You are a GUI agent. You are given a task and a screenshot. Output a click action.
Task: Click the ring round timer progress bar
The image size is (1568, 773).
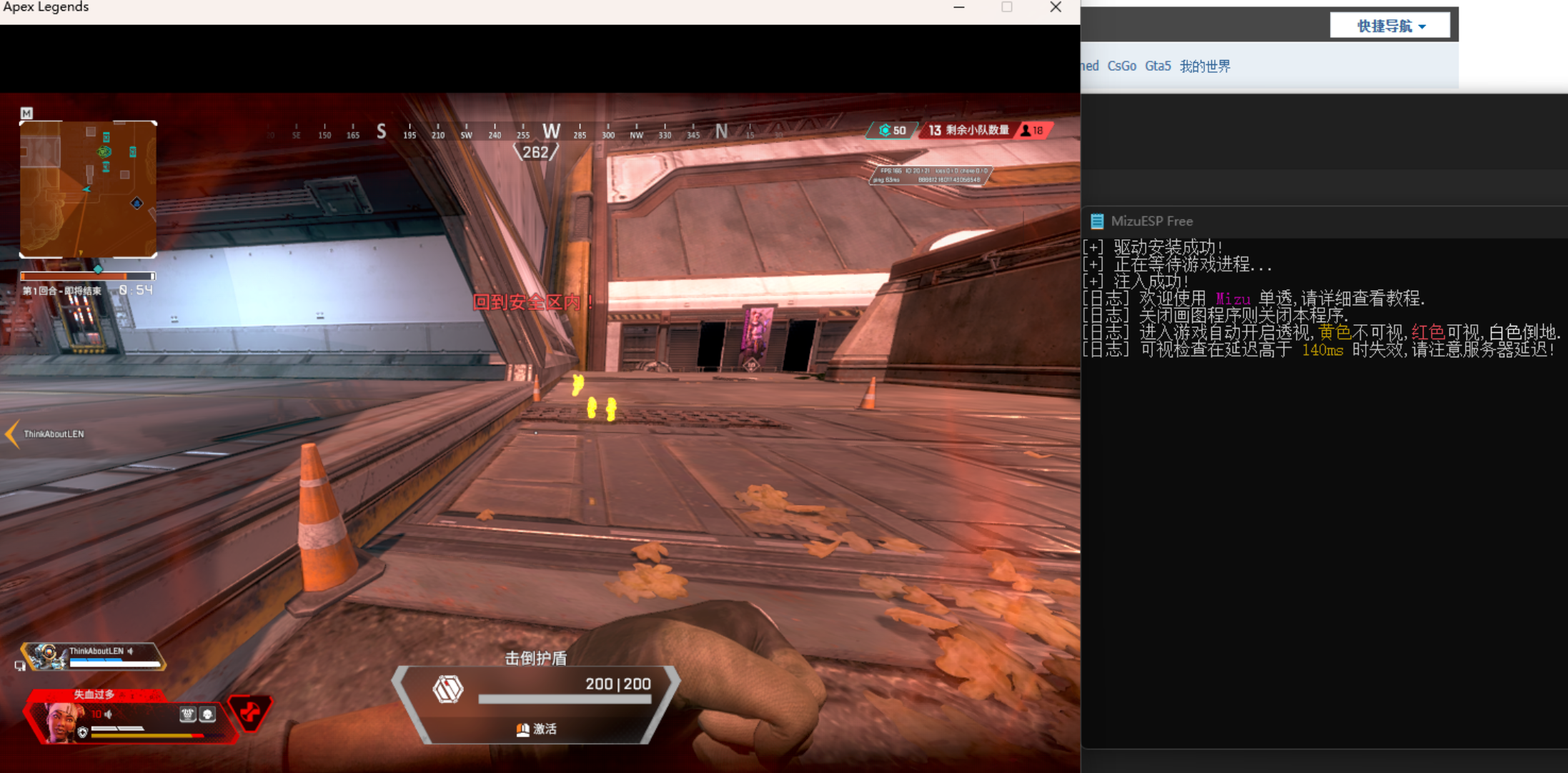coord(87,276)
